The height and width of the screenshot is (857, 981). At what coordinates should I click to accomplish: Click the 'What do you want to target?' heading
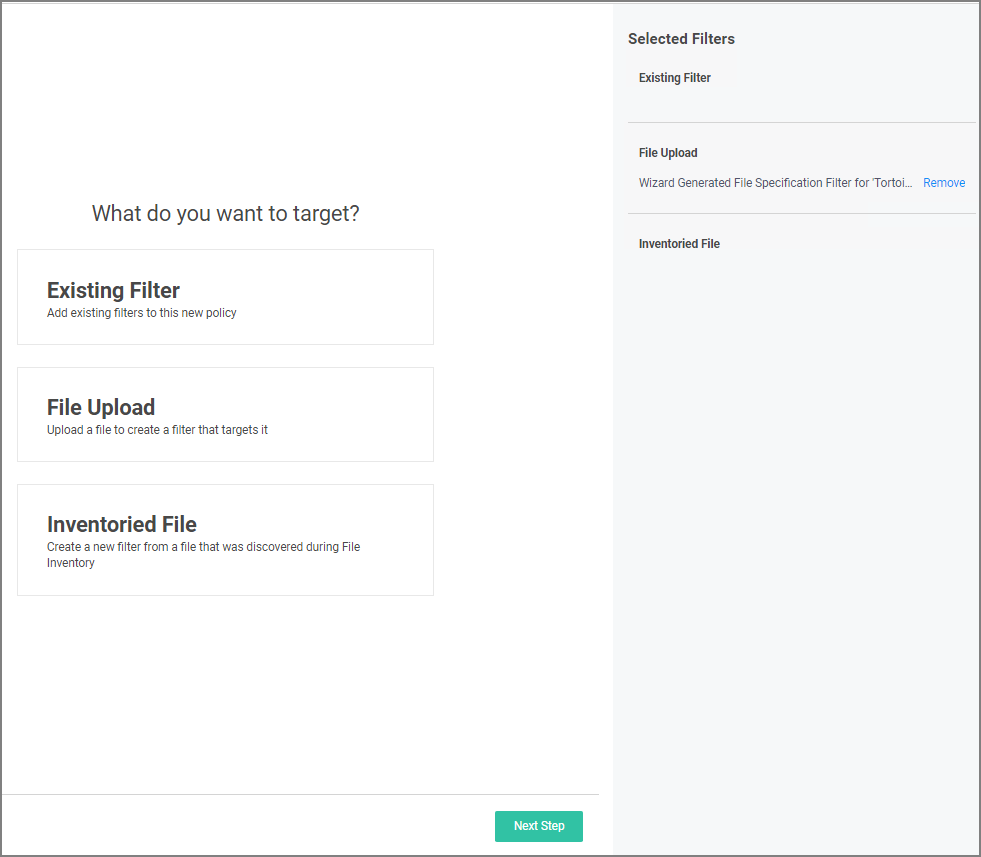(x=225, y=213)
